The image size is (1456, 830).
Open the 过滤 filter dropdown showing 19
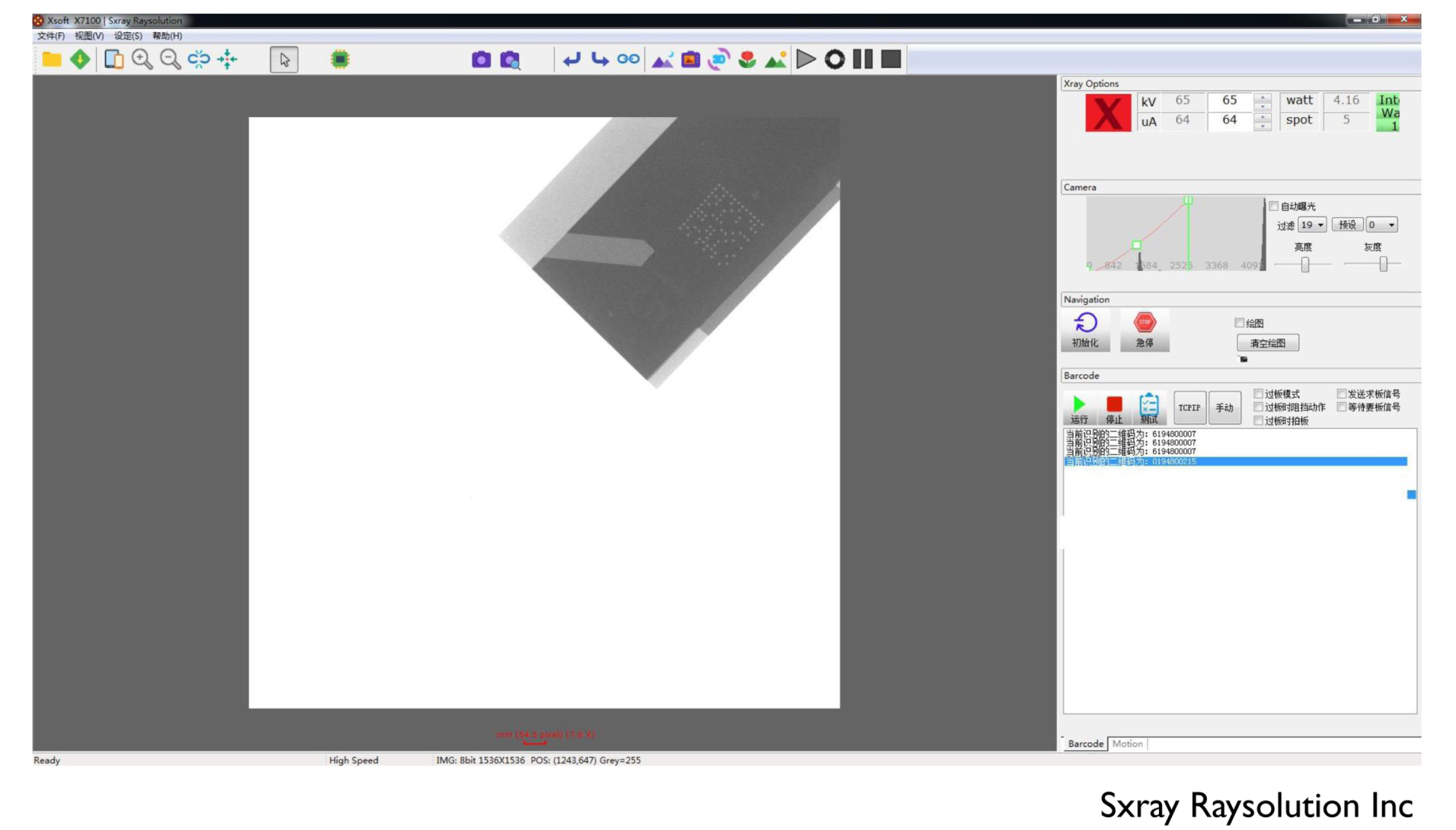tap(1312, 225)
